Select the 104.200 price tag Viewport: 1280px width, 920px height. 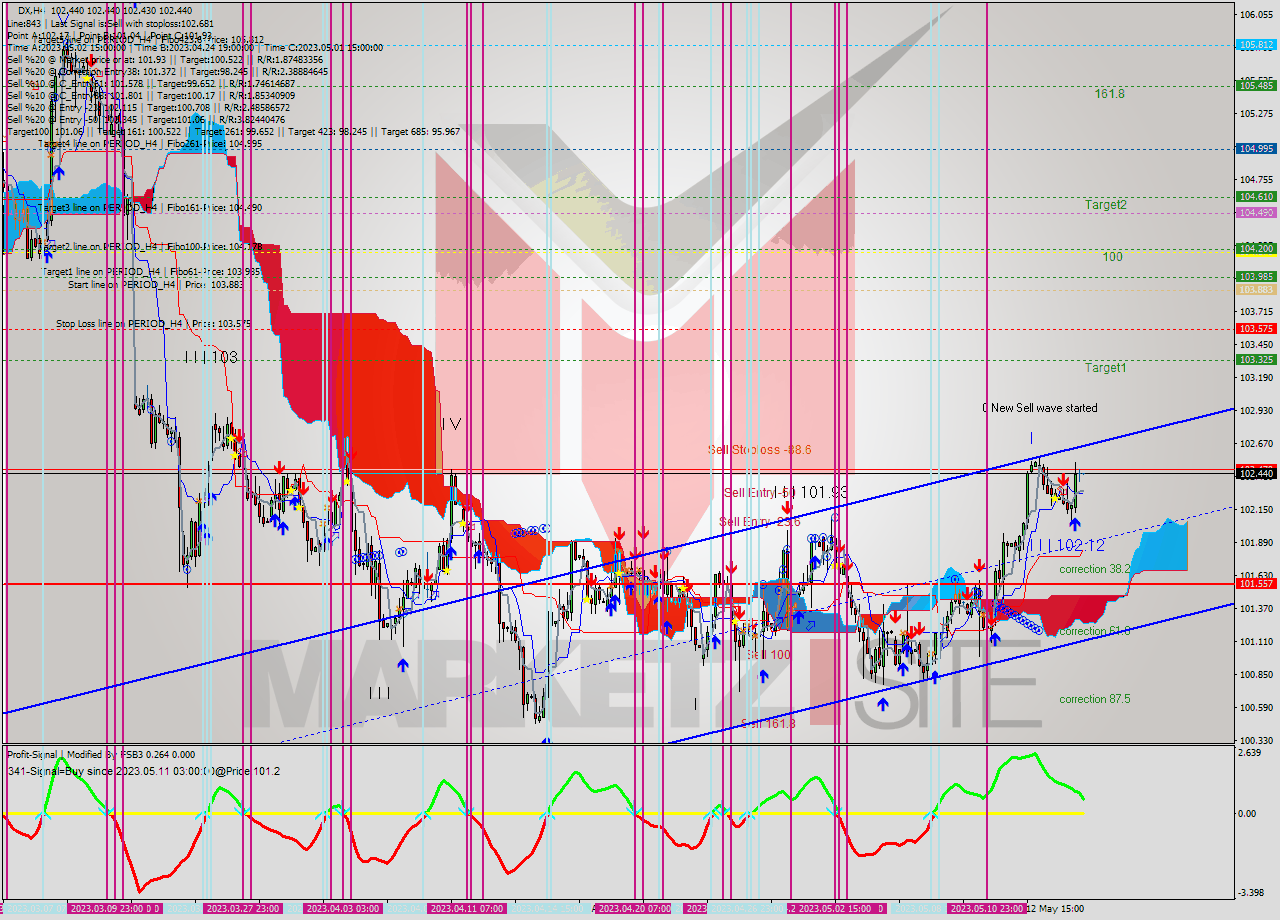click(1256, 248)
